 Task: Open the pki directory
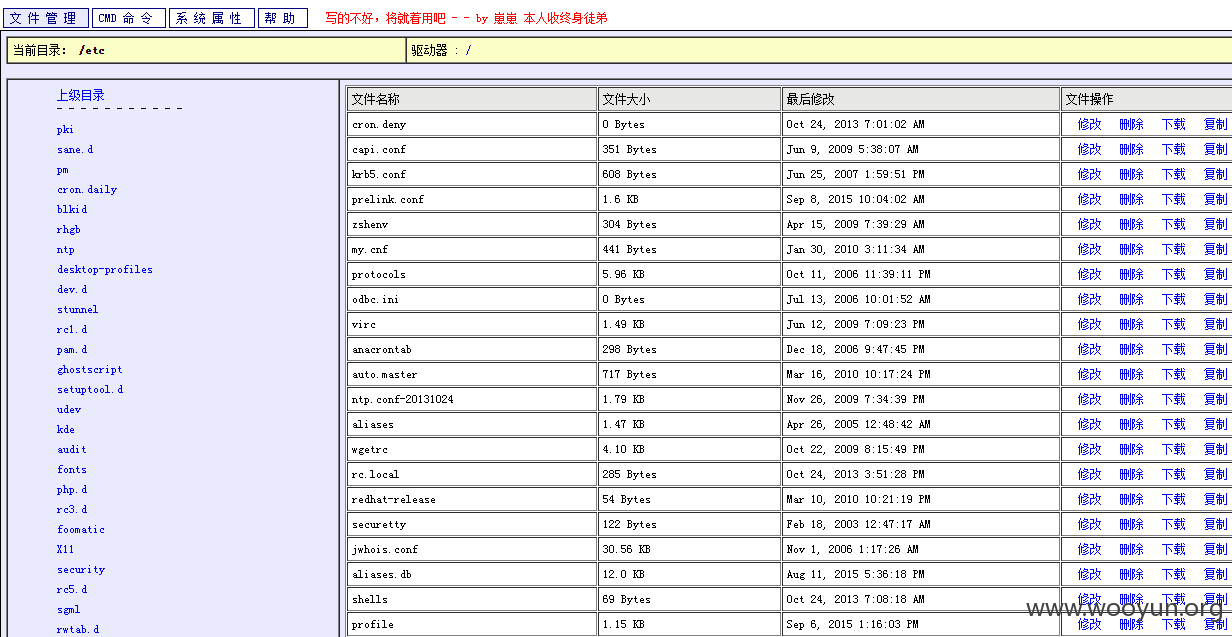(x=65, y=130)
